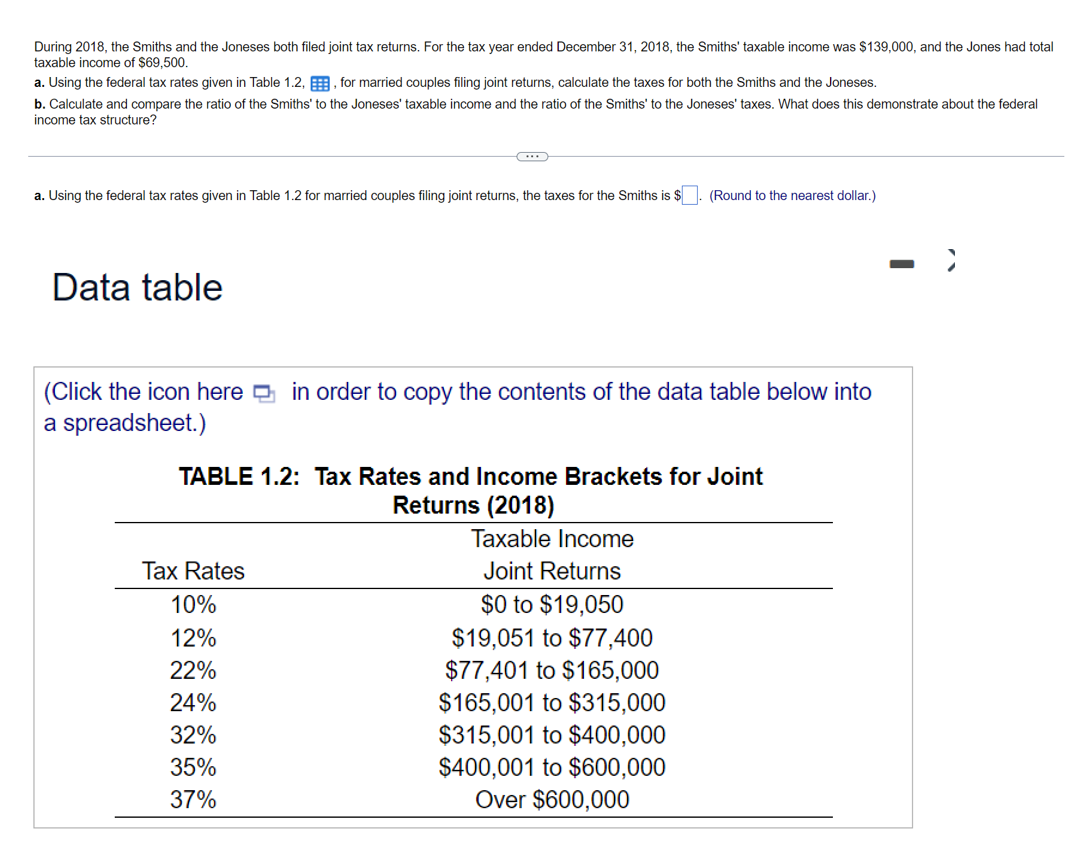This screenshot has width=1071, height=844.
Task: Open the Table 1.2 data table icon
Action: (x=320, y=83)
